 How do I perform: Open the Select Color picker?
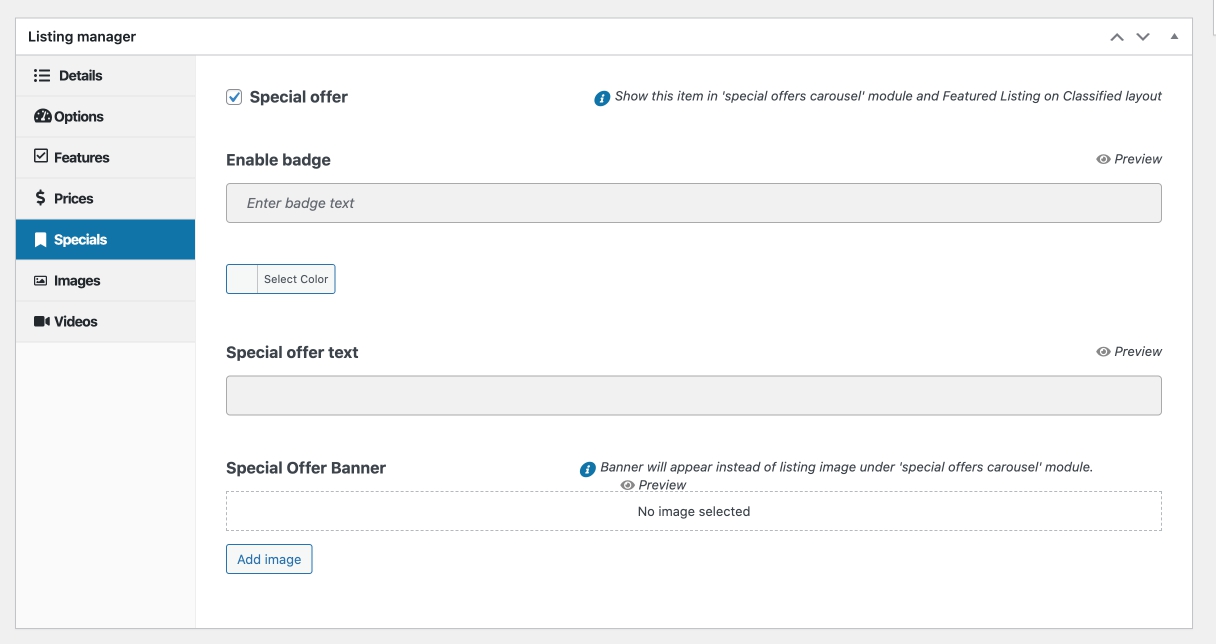pyautogui.click(x=281, y=280)
